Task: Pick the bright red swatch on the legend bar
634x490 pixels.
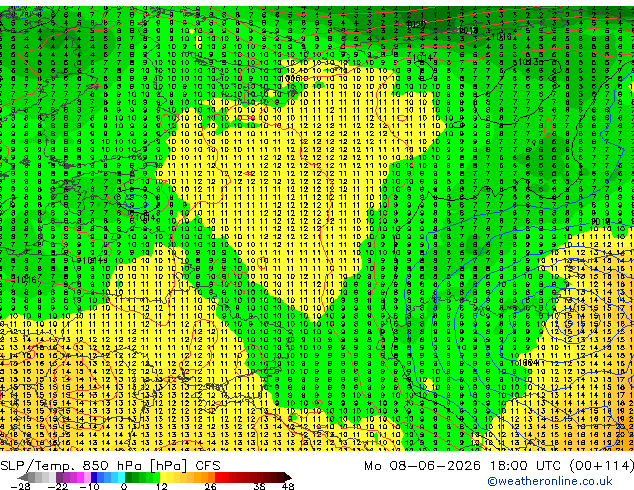Action: (218, 477)
